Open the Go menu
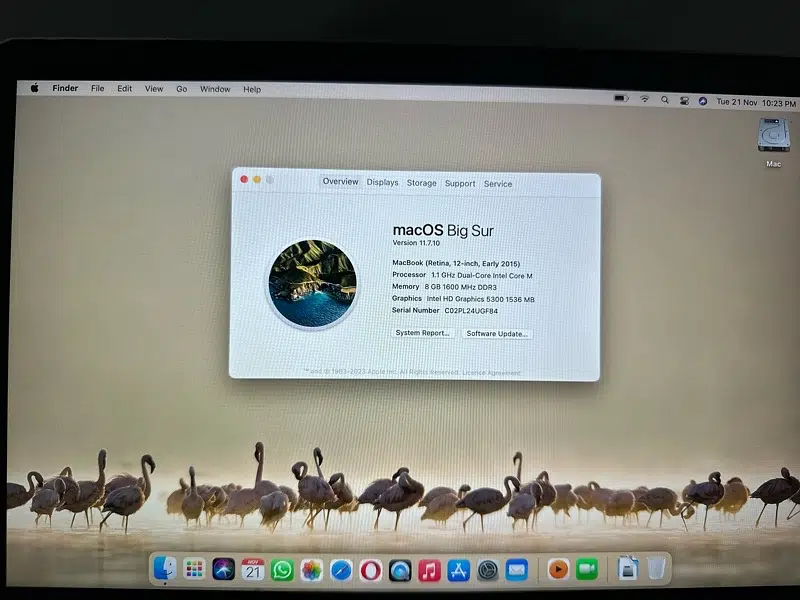 pyautogui.click(x=182, y=89)
